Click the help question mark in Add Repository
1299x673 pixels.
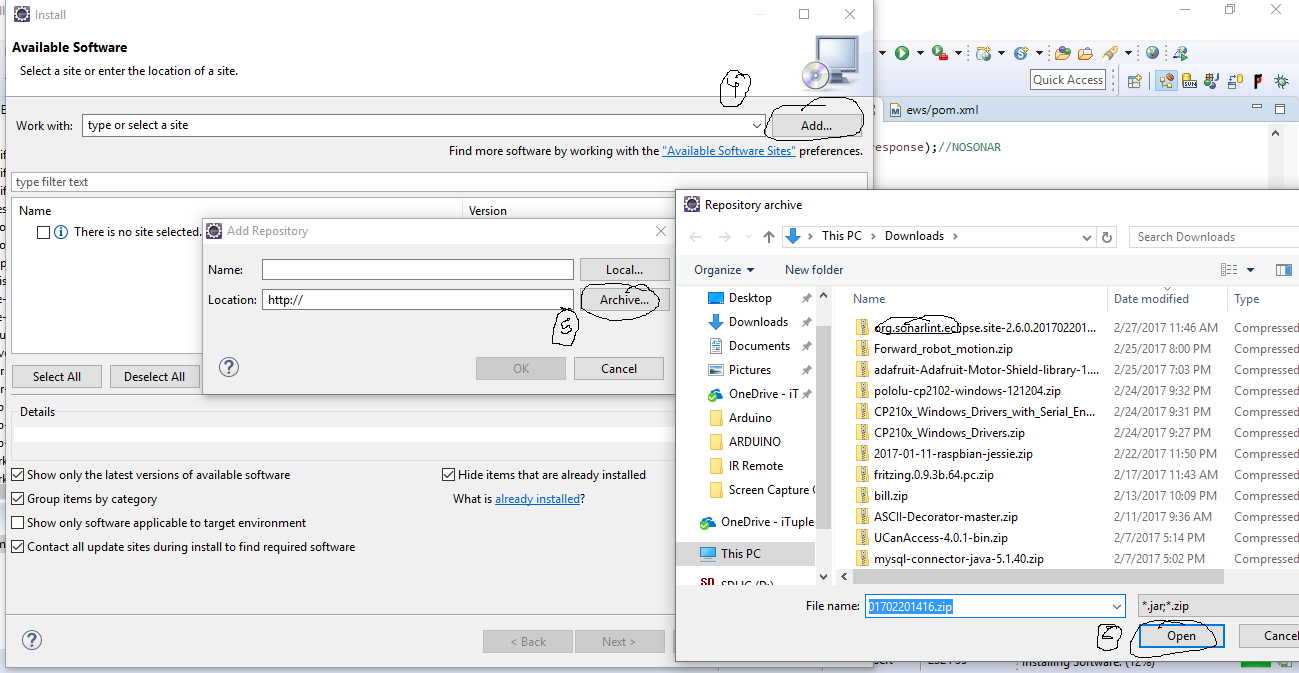click(x=229, y=367)
